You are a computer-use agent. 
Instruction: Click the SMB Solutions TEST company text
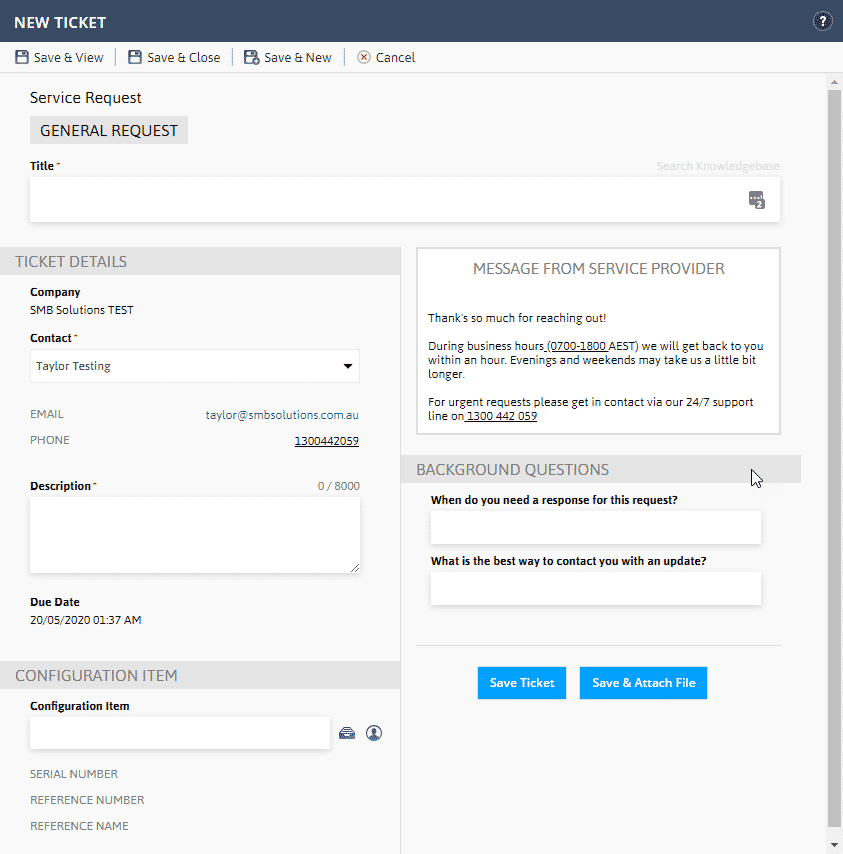tap(82, 310)
